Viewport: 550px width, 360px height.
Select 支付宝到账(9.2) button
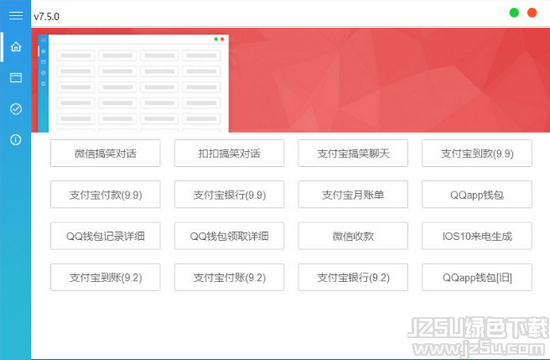tap(105, 277)
